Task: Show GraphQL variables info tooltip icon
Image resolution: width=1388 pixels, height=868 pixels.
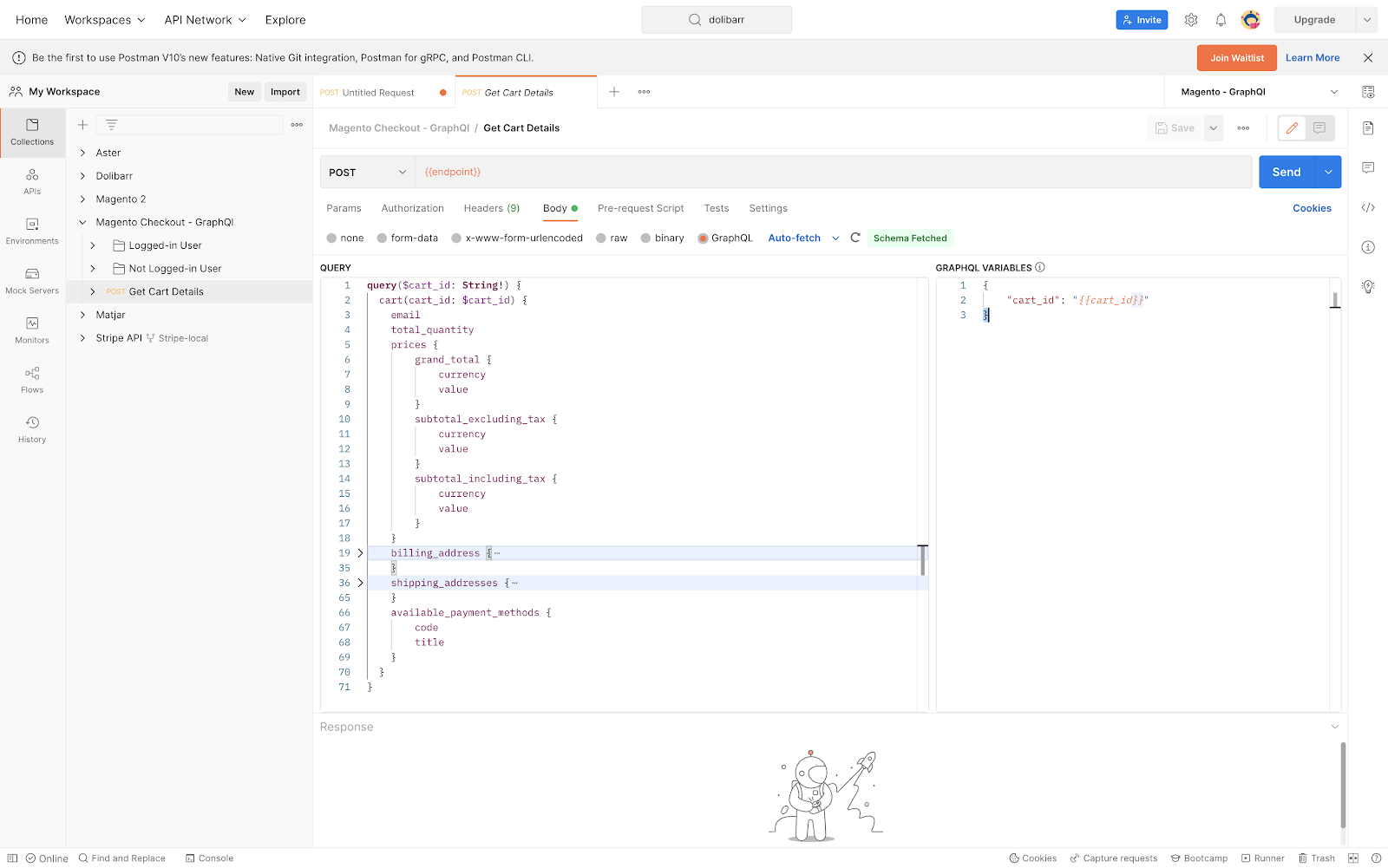Action: [x=1040, y=267]
